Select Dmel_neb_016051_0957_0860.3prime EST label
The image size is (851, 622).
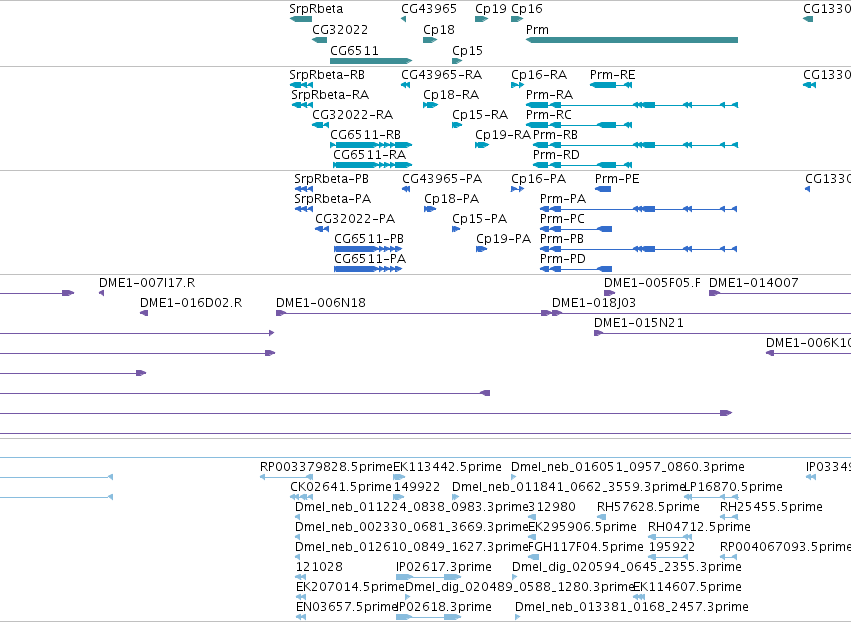tap(628, 467)
